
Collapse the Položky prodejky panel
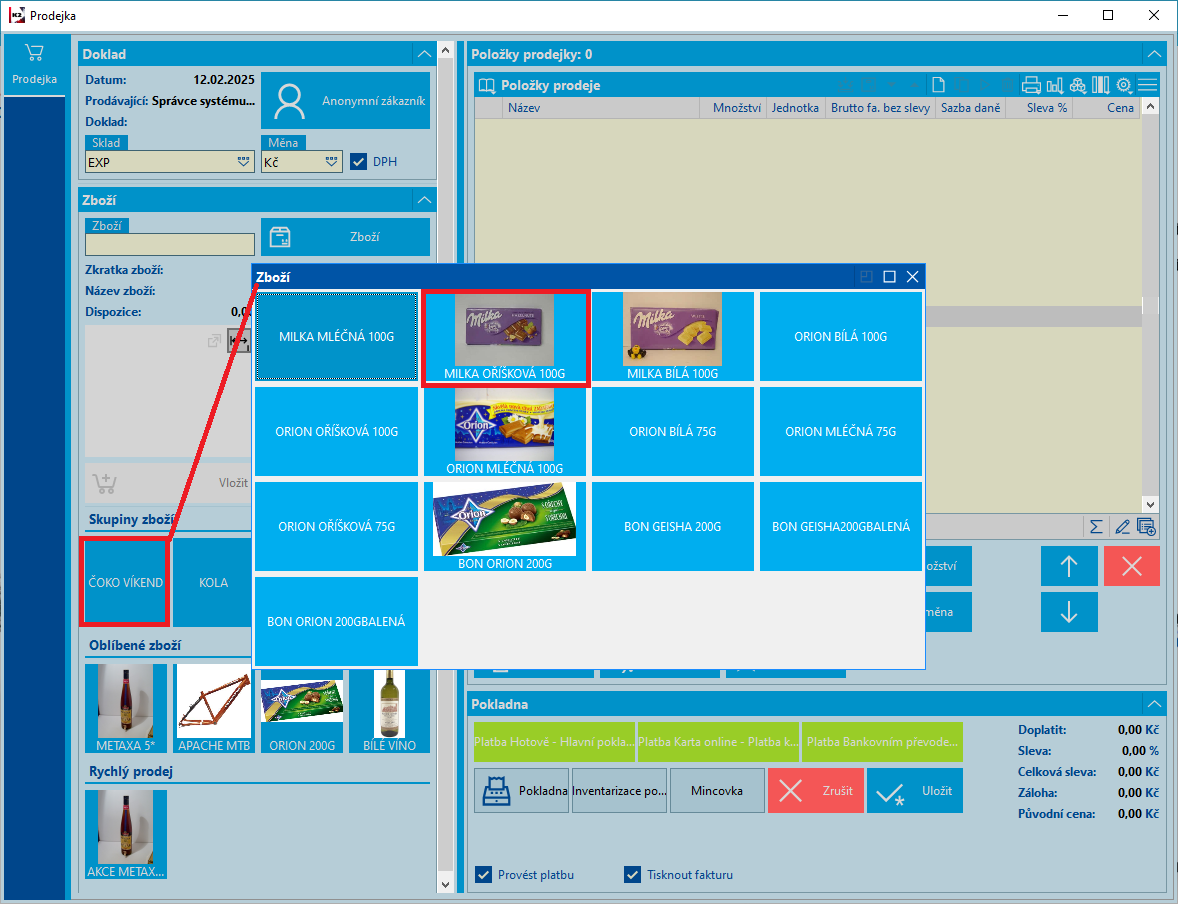coord(1154,54)
